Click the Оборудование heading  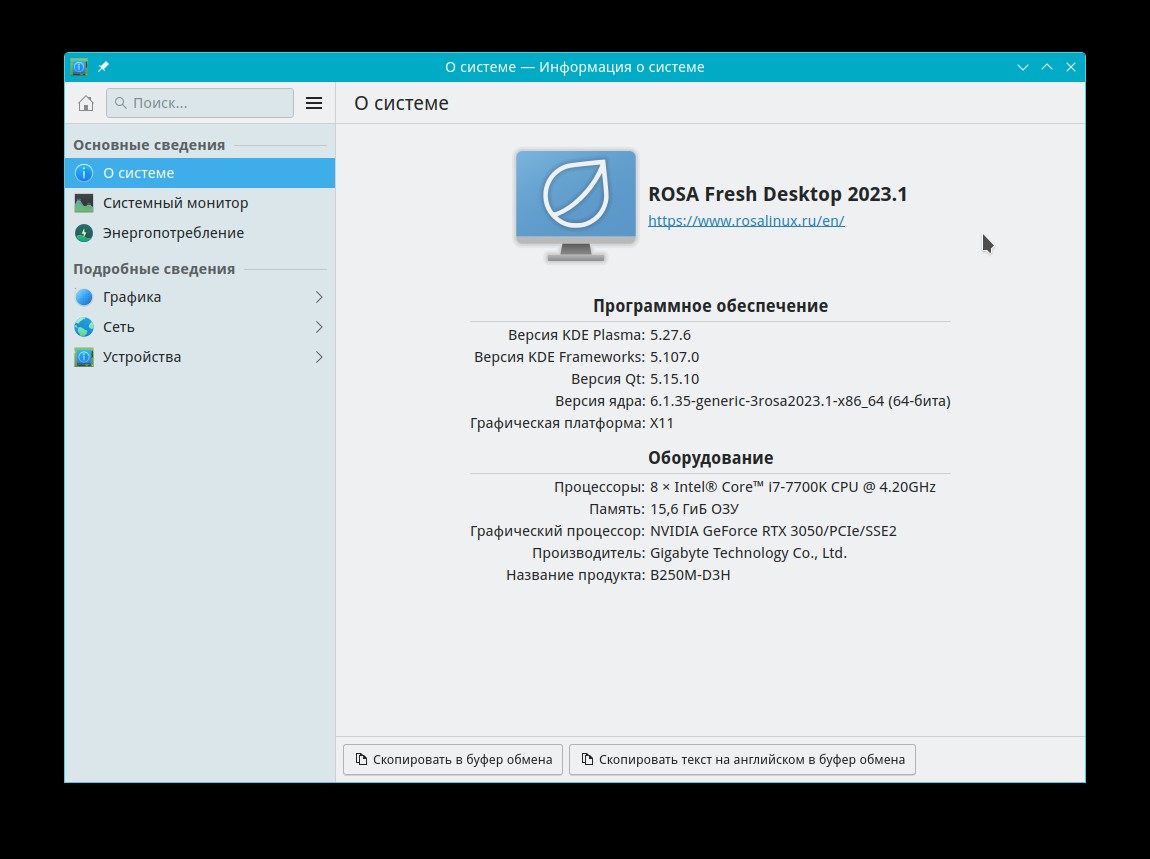710,458
